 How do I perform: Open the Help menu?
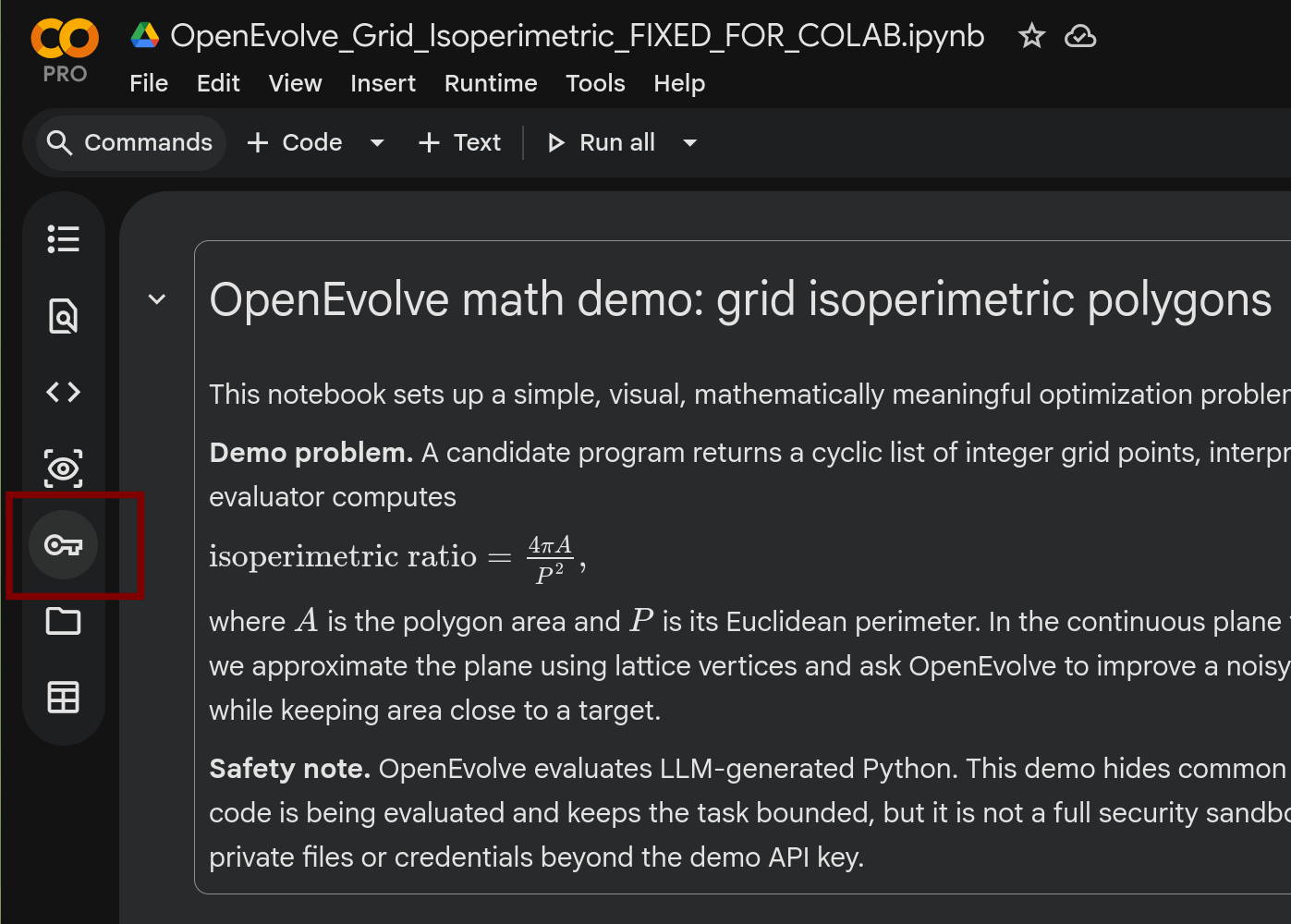(679, 83)
